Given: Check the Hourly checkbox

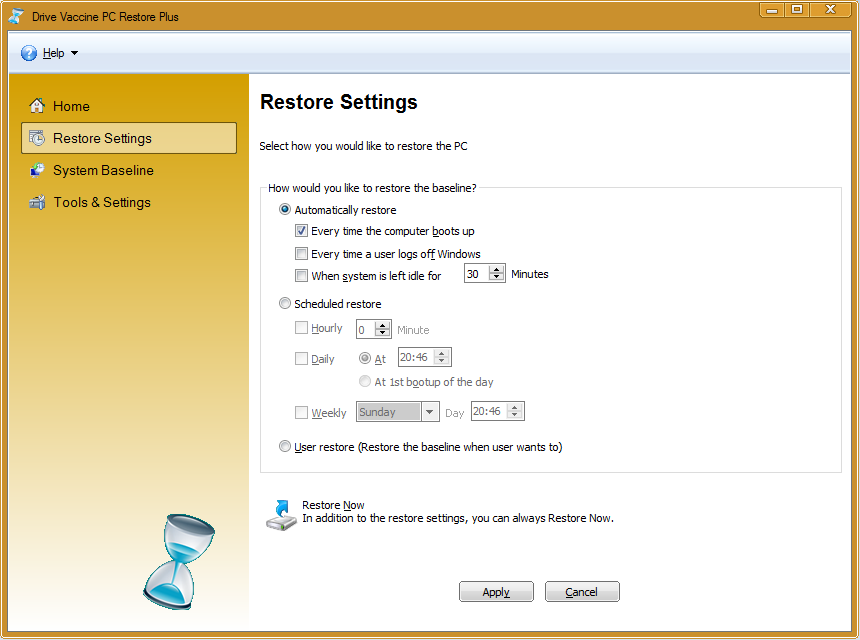Looking at the screenshot, I should (301, 327).
